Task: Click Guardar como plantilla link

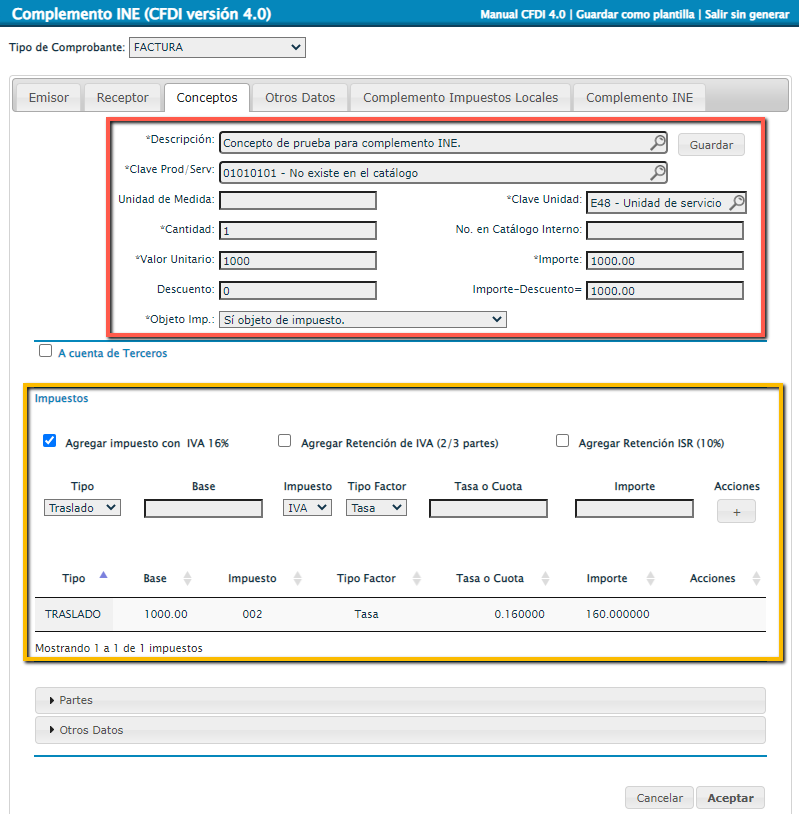Action: 635,15
